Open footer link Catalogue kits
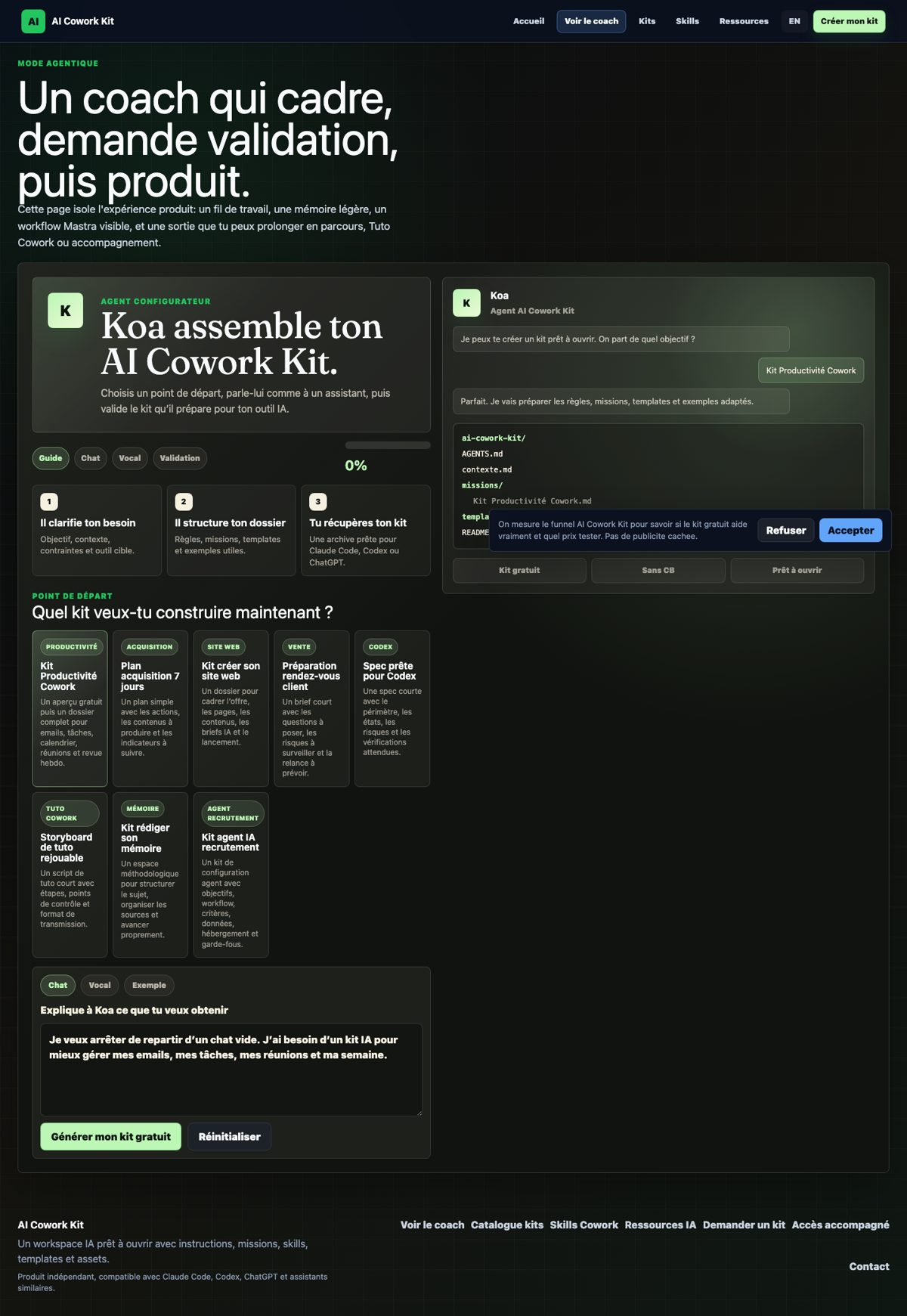This screenshot has width=907, height=1316. click(x=507, y=1225)
